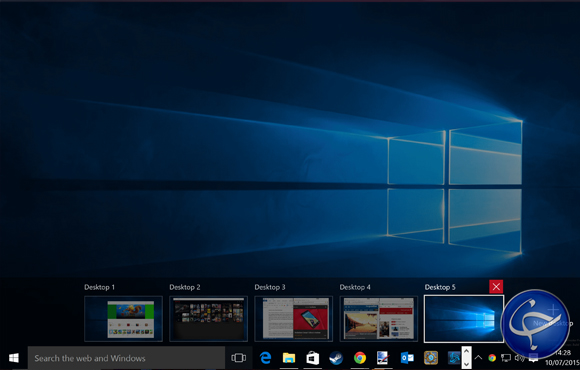Open the calendar from the 10/07/2015 date
The height and width of the screenshot is (370, 580).
pyautogui.click(x=562, y=363)
